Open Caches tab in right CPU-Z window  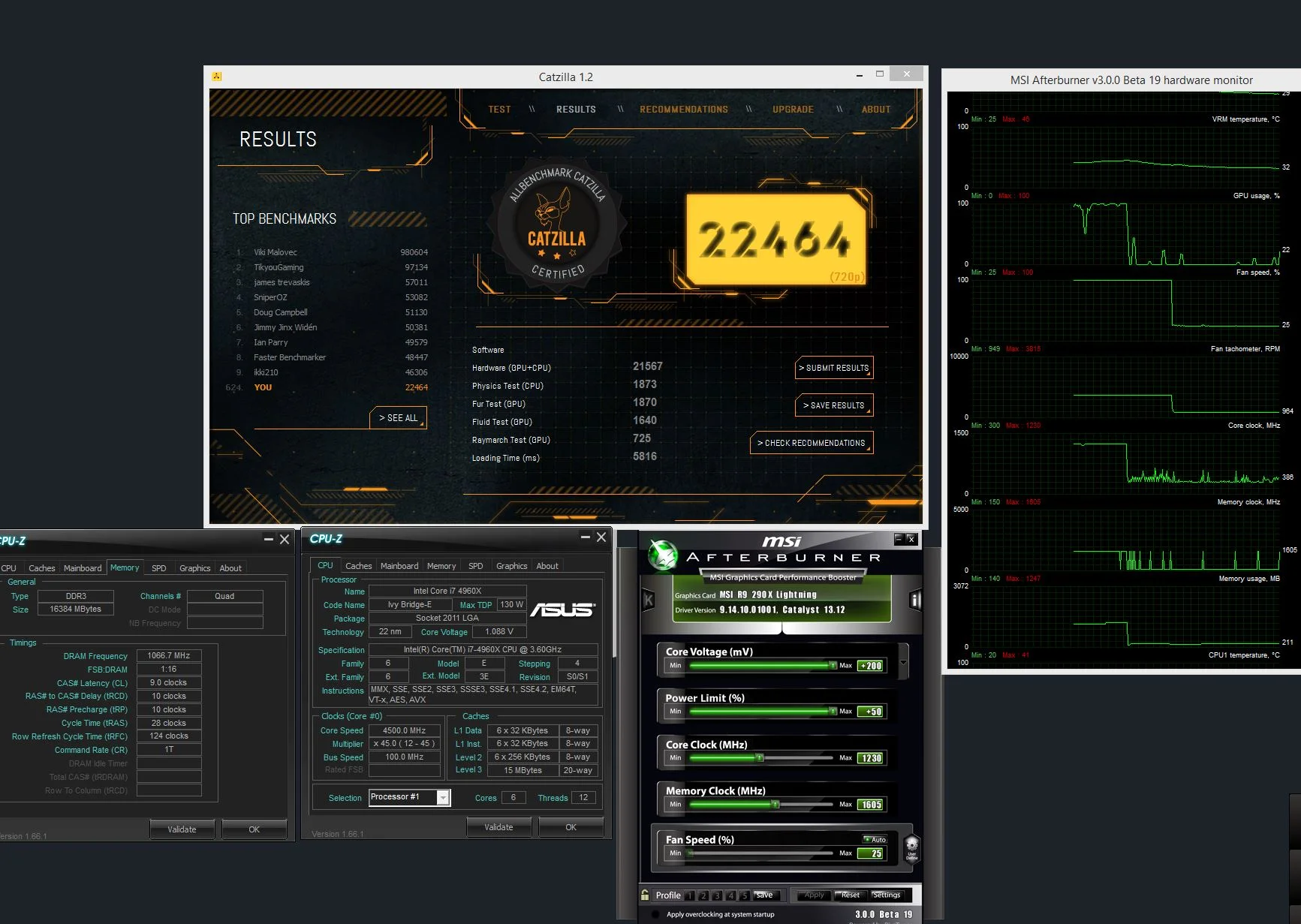[359, 566]
